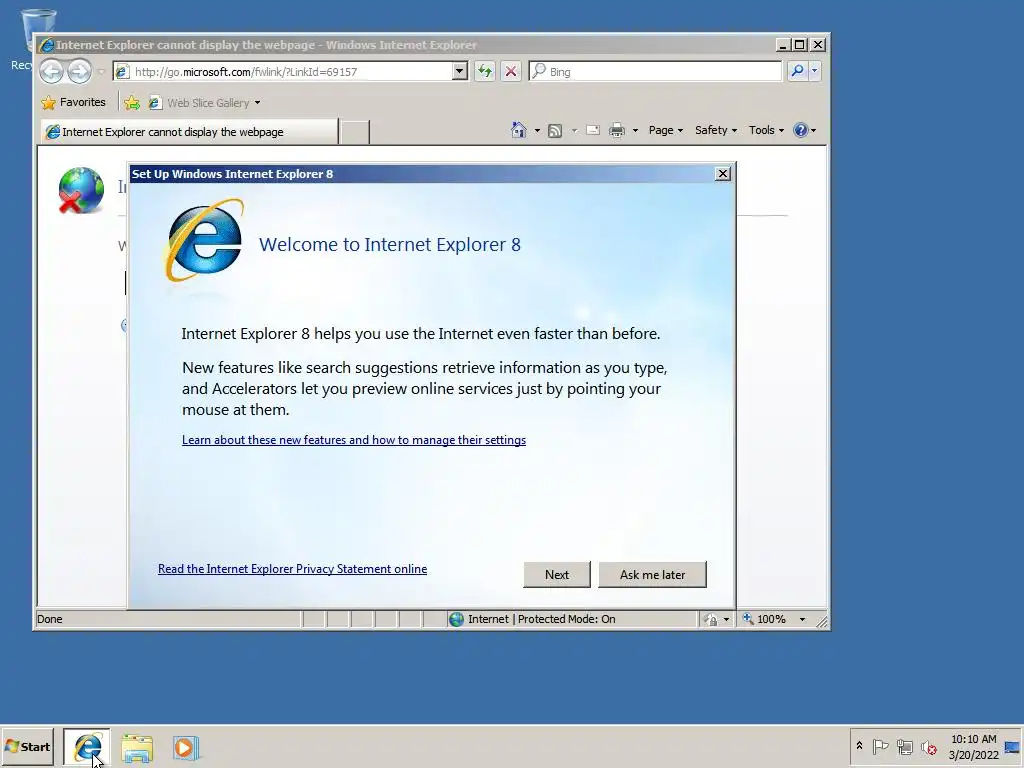
Task: Select the 'Internet Explorer cannot display the webpage' tab
Action: [189, 132]
